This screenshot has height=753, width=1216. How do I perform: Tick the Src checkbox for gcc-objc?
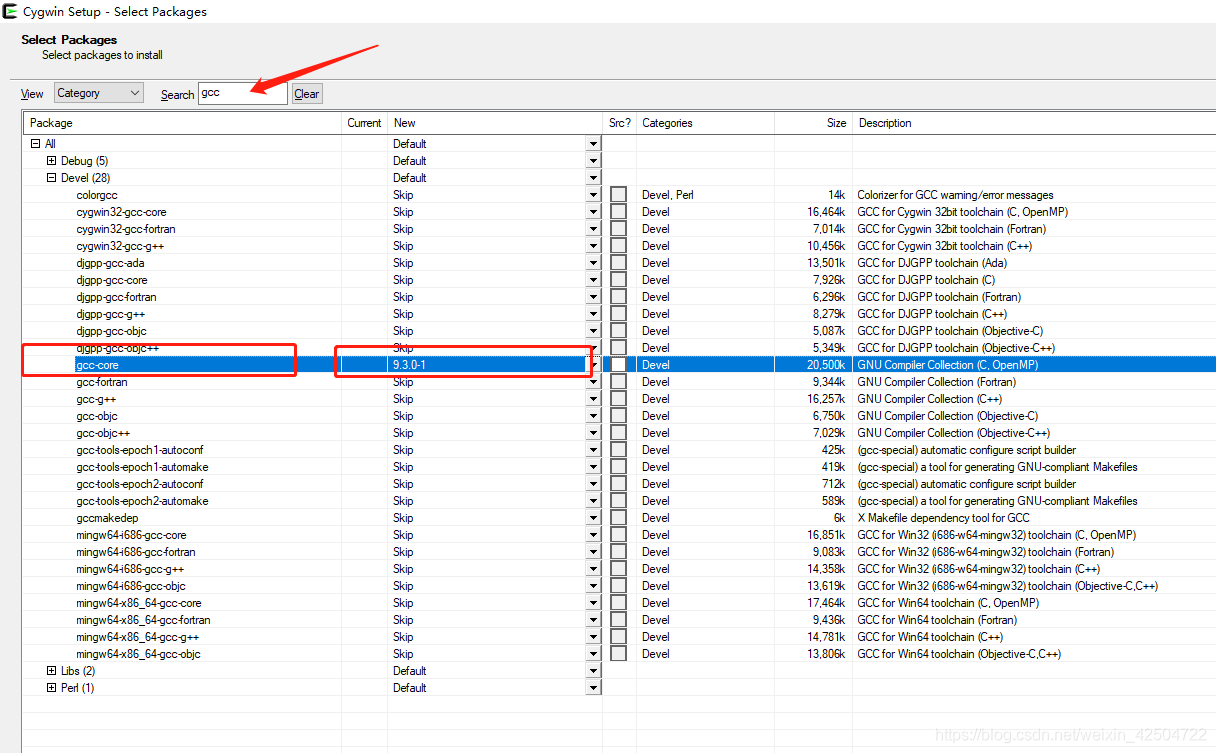[x=619, y=416]
